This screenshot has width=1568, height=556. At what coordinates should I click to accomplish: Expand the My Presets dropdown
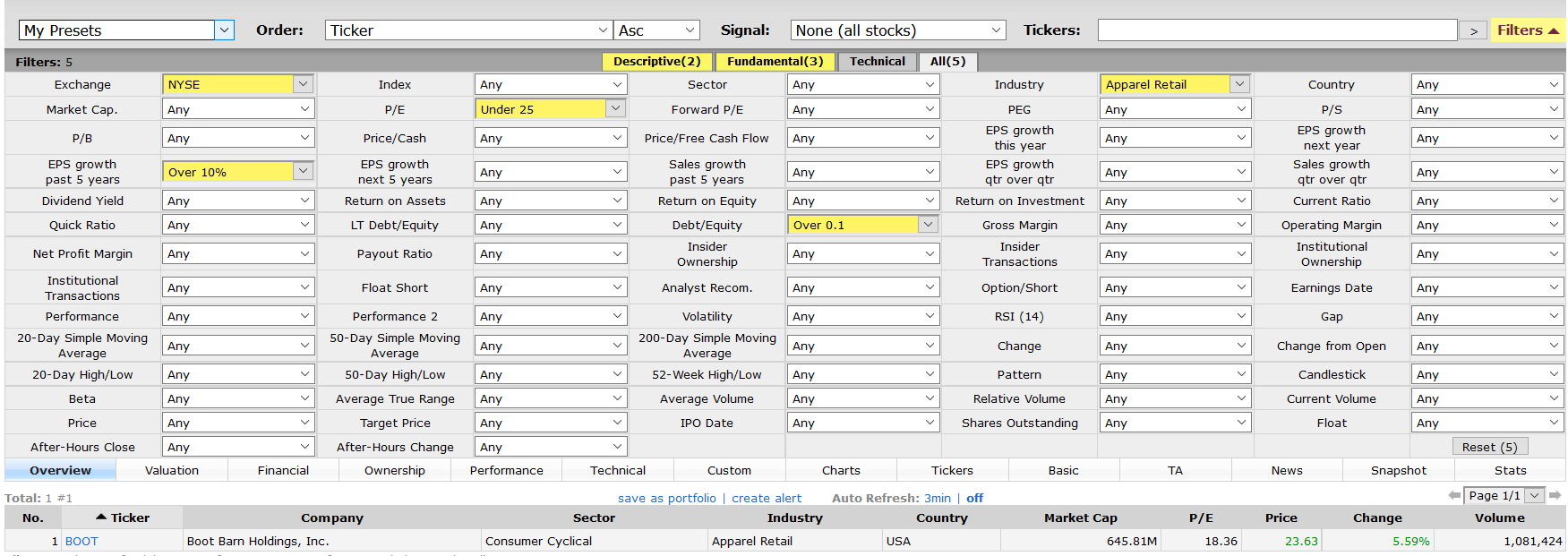[126, 30]
